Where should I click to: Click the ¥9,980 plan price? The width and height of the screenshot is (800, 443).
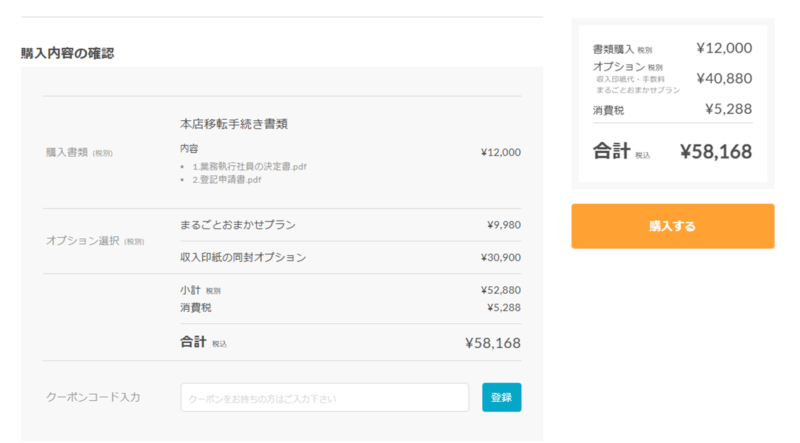503,225
